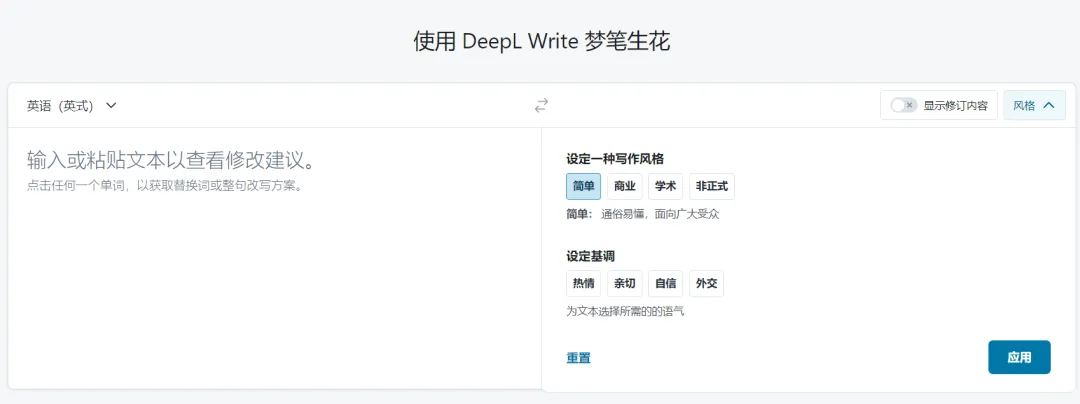The height and width of the screenshot is (404, 1080).
Task: Choose the 外交 tone option
Action: [707, 283]
